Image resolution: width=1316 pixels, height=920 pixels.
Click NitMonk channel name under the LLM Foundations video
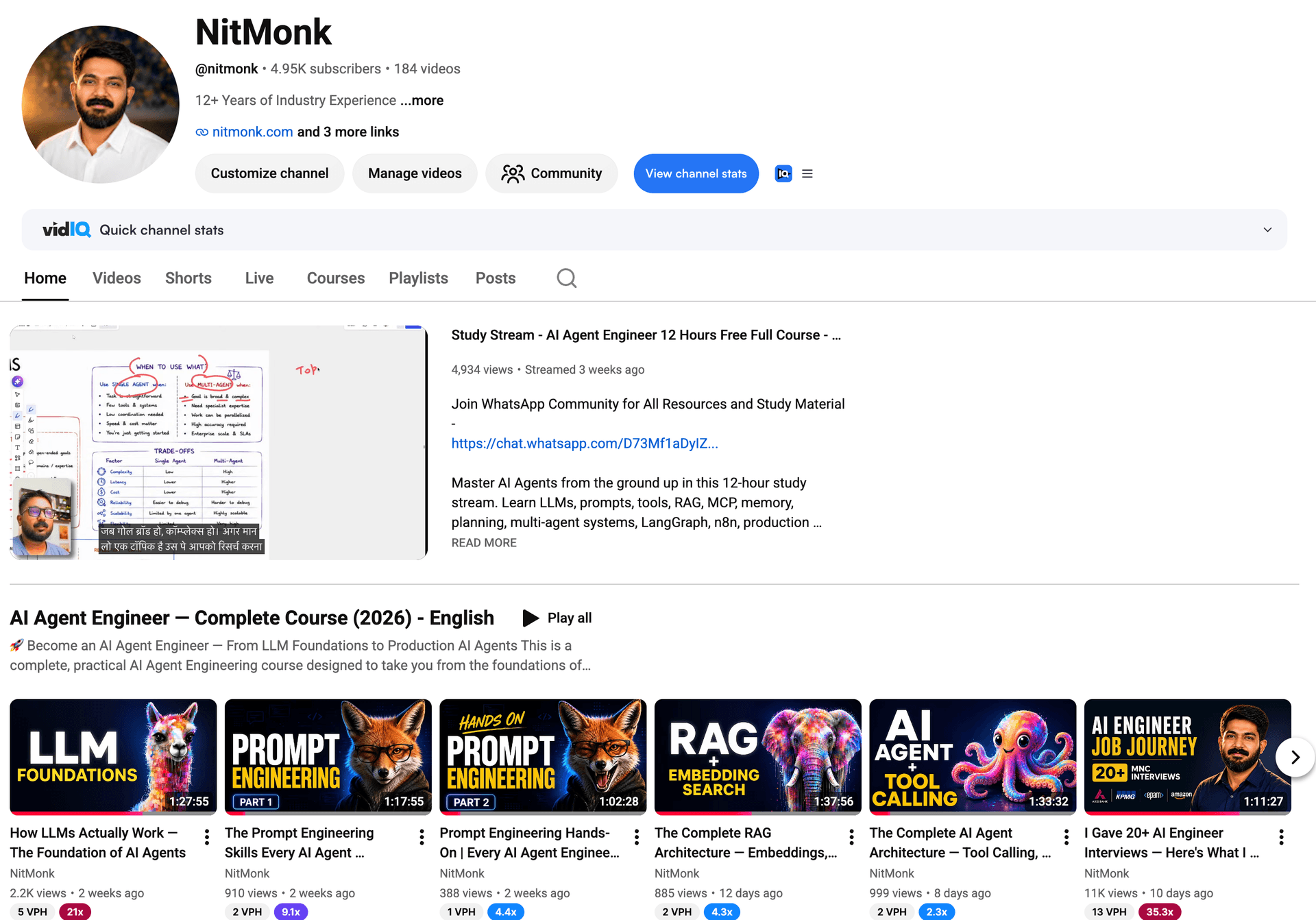click(32, 873)
